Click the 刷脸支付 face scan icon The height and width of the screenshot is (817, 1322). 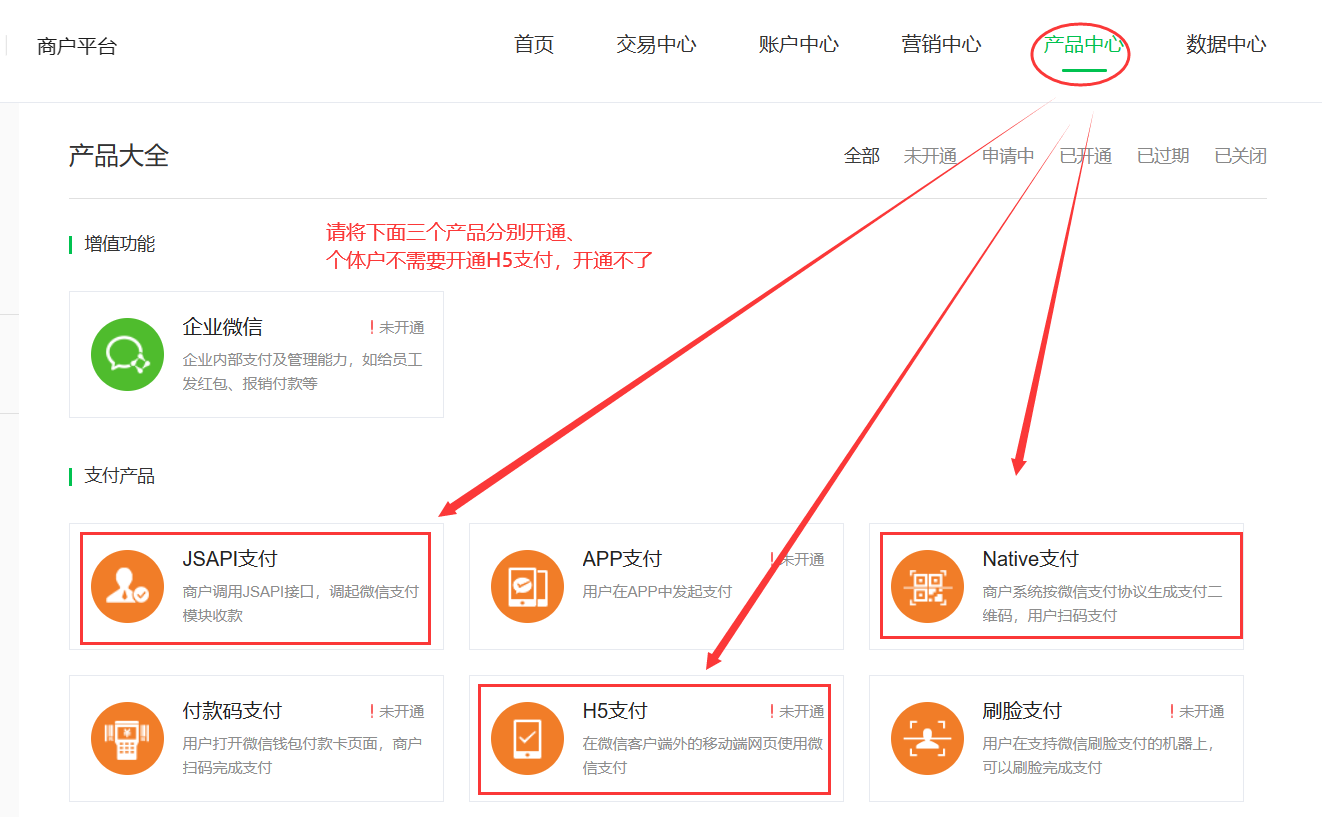[927, 738]
